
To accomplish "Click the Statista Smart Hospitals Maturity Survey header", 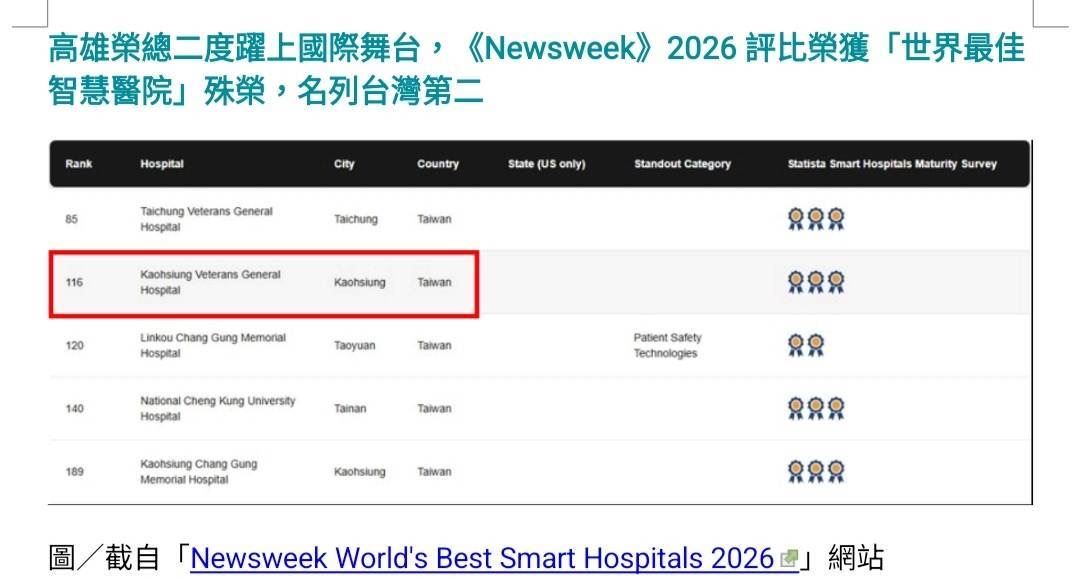I will click(x=892, y=164).
